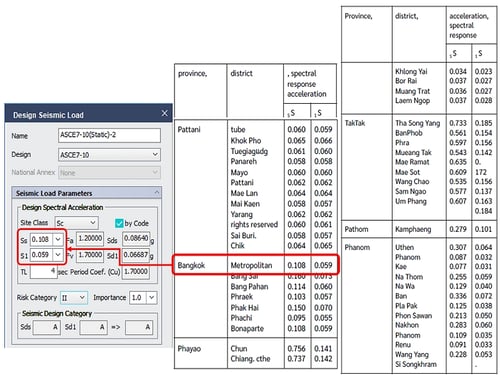Viewport: 500px width, 375px height.
Task: Click the Khlong Yai district entry
Action: [x=411, y=71]
